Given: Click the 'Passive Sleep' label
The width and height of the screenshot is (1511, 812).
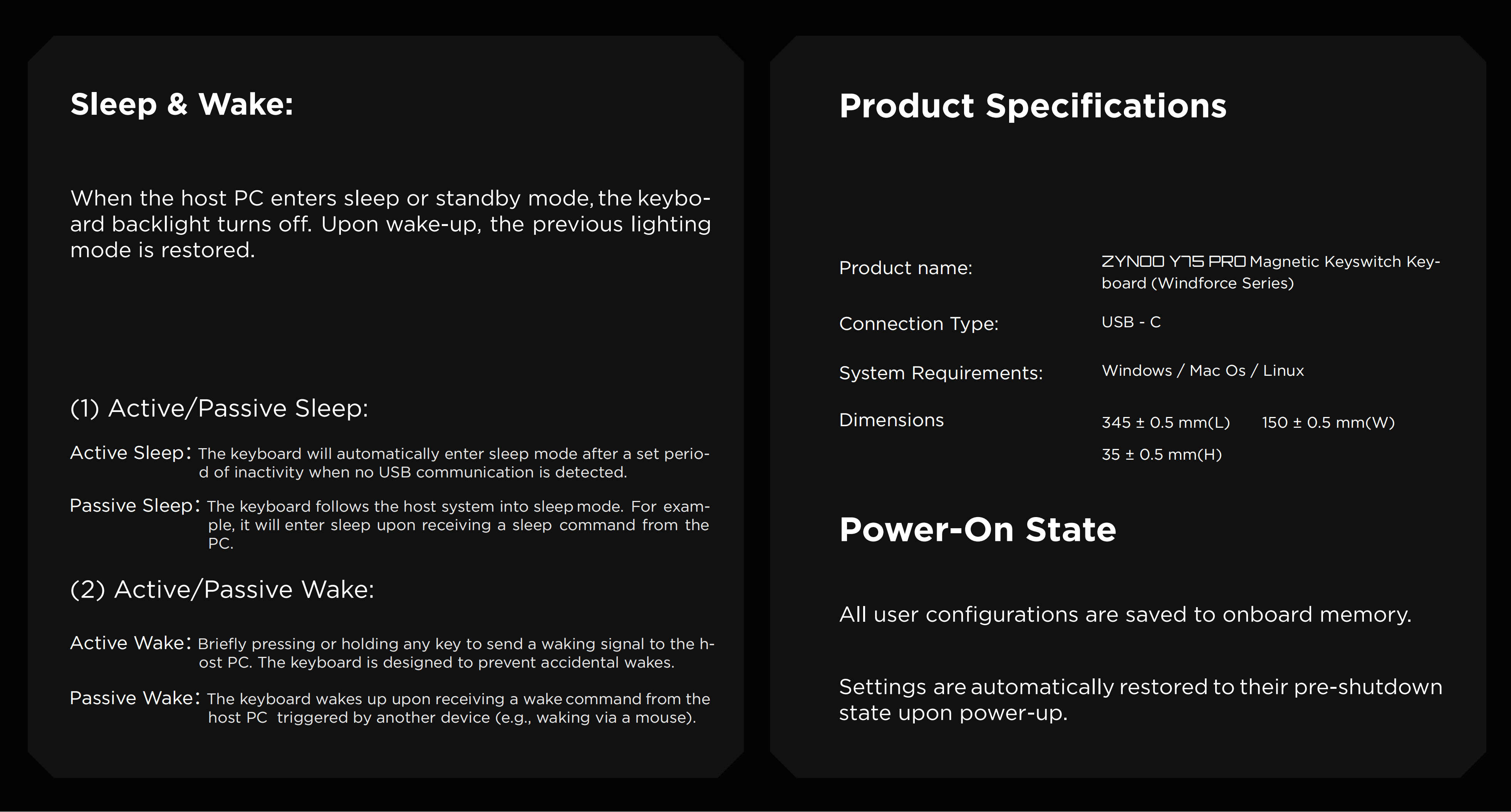Looking at the screenshot, I should click(131, 506).
